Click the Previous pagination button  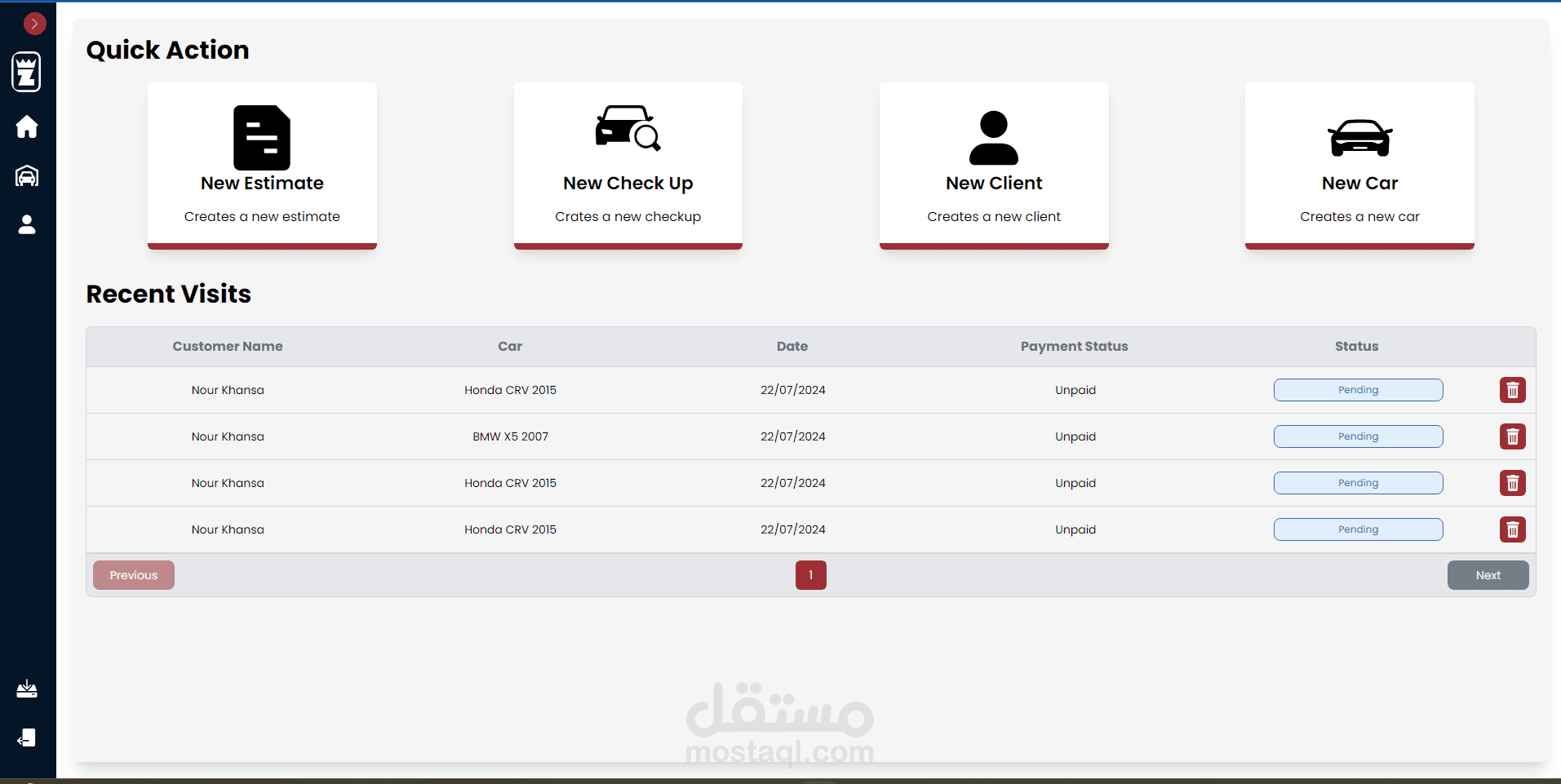pyautogui.click(x=134, y=575)
